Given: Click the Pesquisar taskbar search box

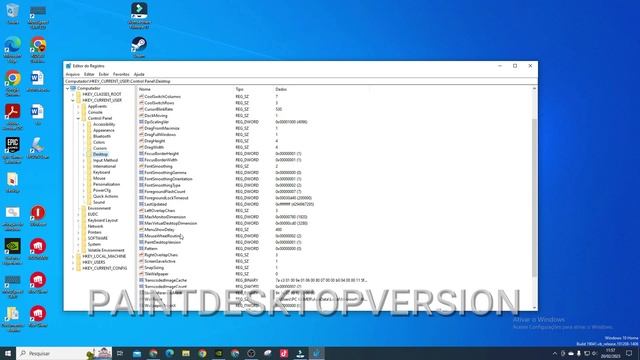Looking at the screenshot, I should click(64, 353).
